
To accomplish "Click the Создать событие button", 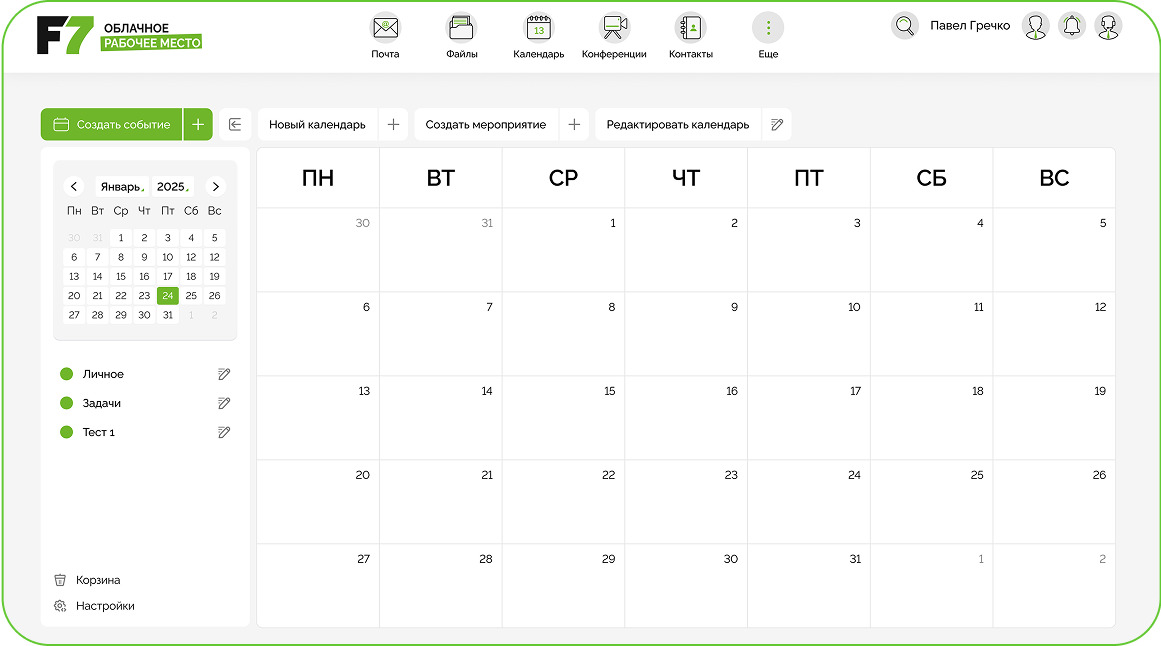I will click(x=111, y=124).
